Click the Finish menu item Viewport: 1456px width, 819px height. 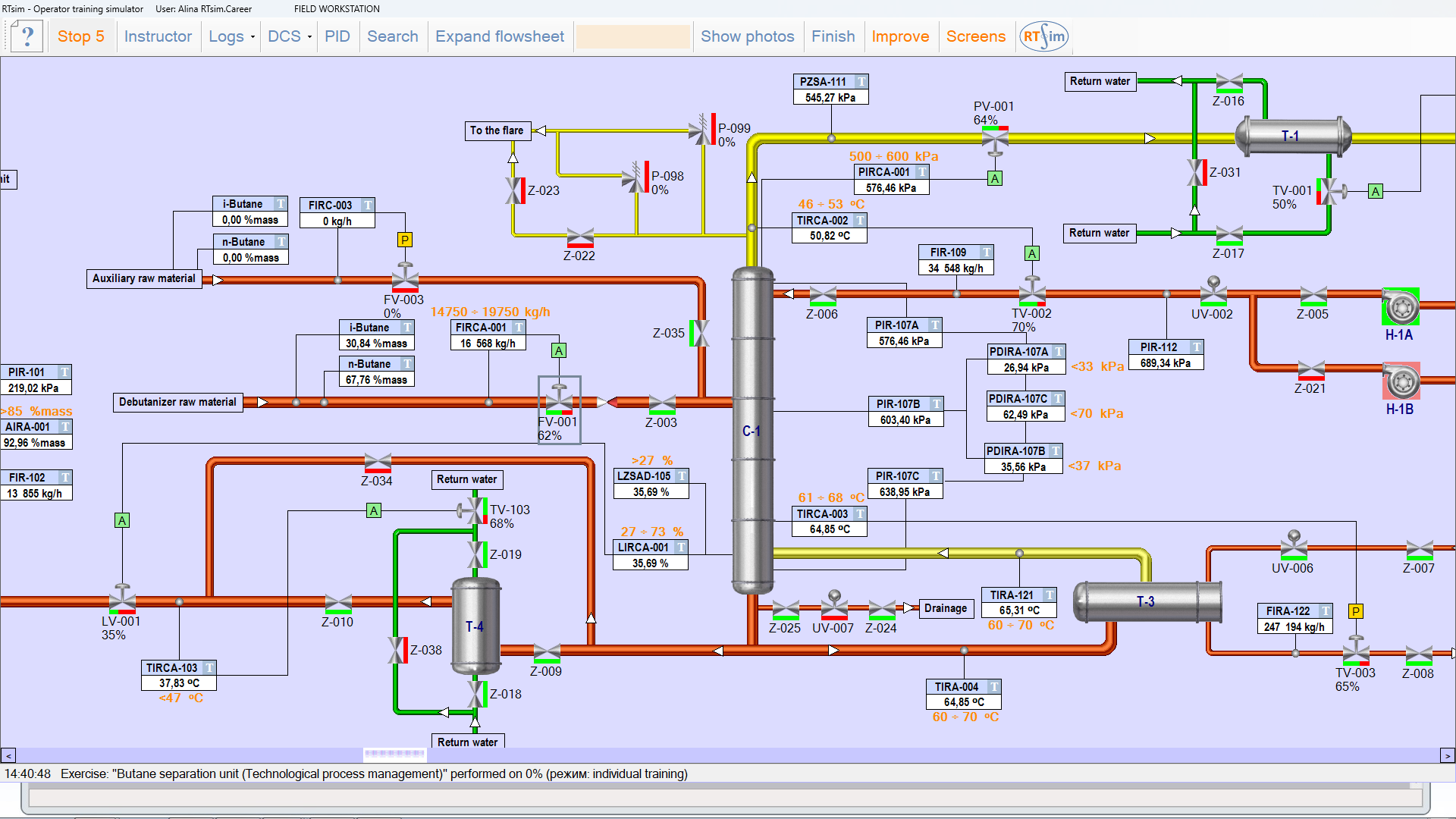coord(833,36)
